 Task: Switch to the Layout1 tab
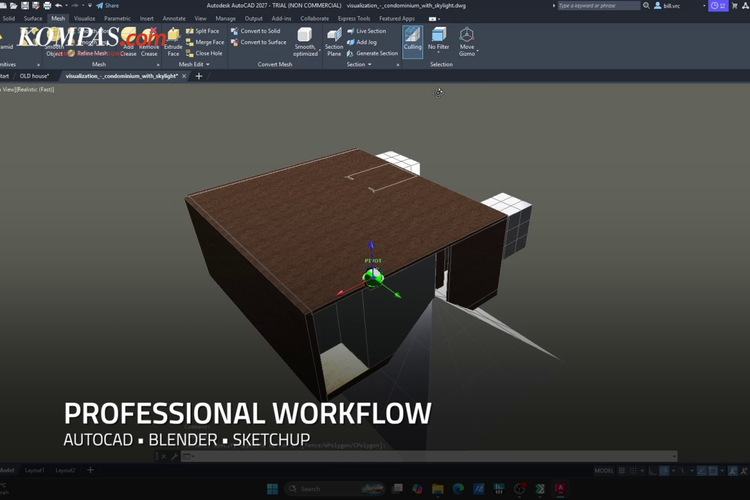(x=34, y=470)
